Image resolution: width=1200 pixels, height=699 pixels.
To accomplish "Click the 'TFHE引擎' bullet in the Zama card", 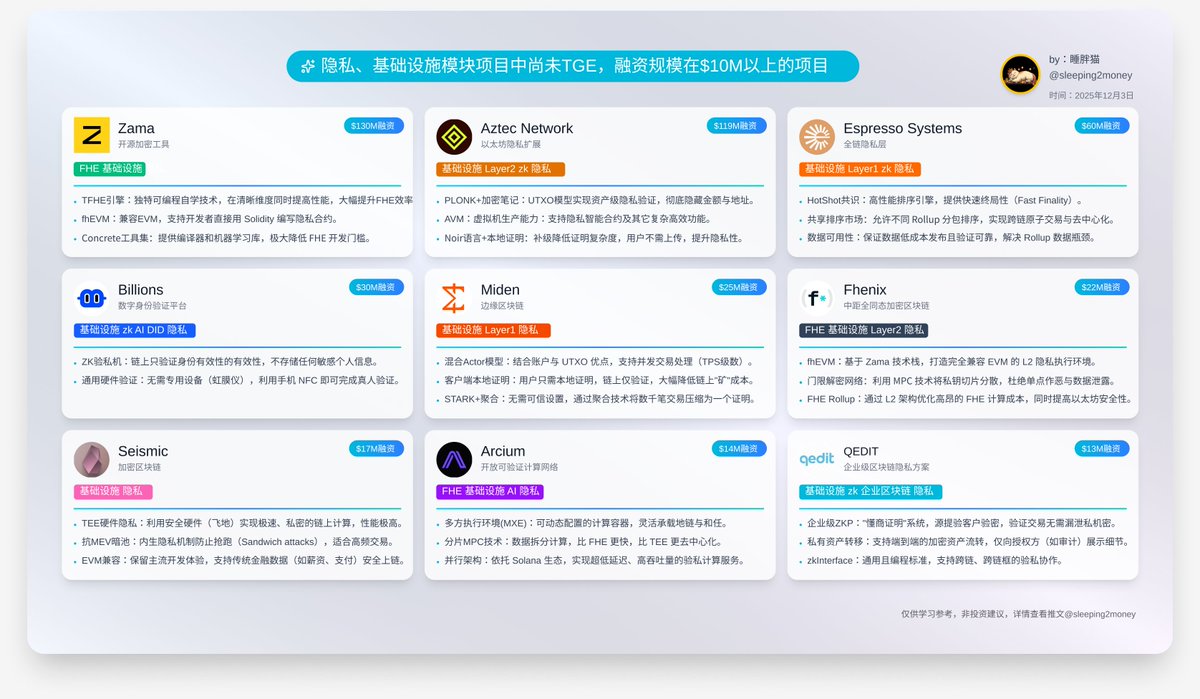I will (244, 200).
